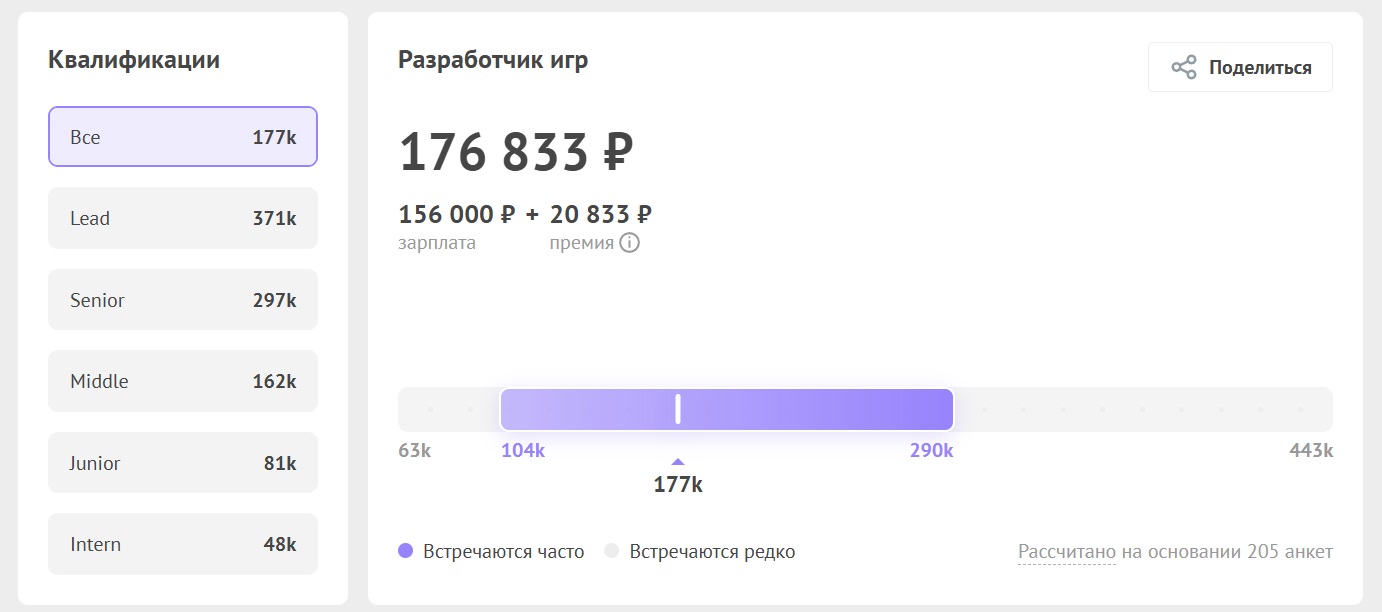Select the Senior qualification filter
Image resolution: width=1382 pixels, height=612 pixels.
[182, 299]
